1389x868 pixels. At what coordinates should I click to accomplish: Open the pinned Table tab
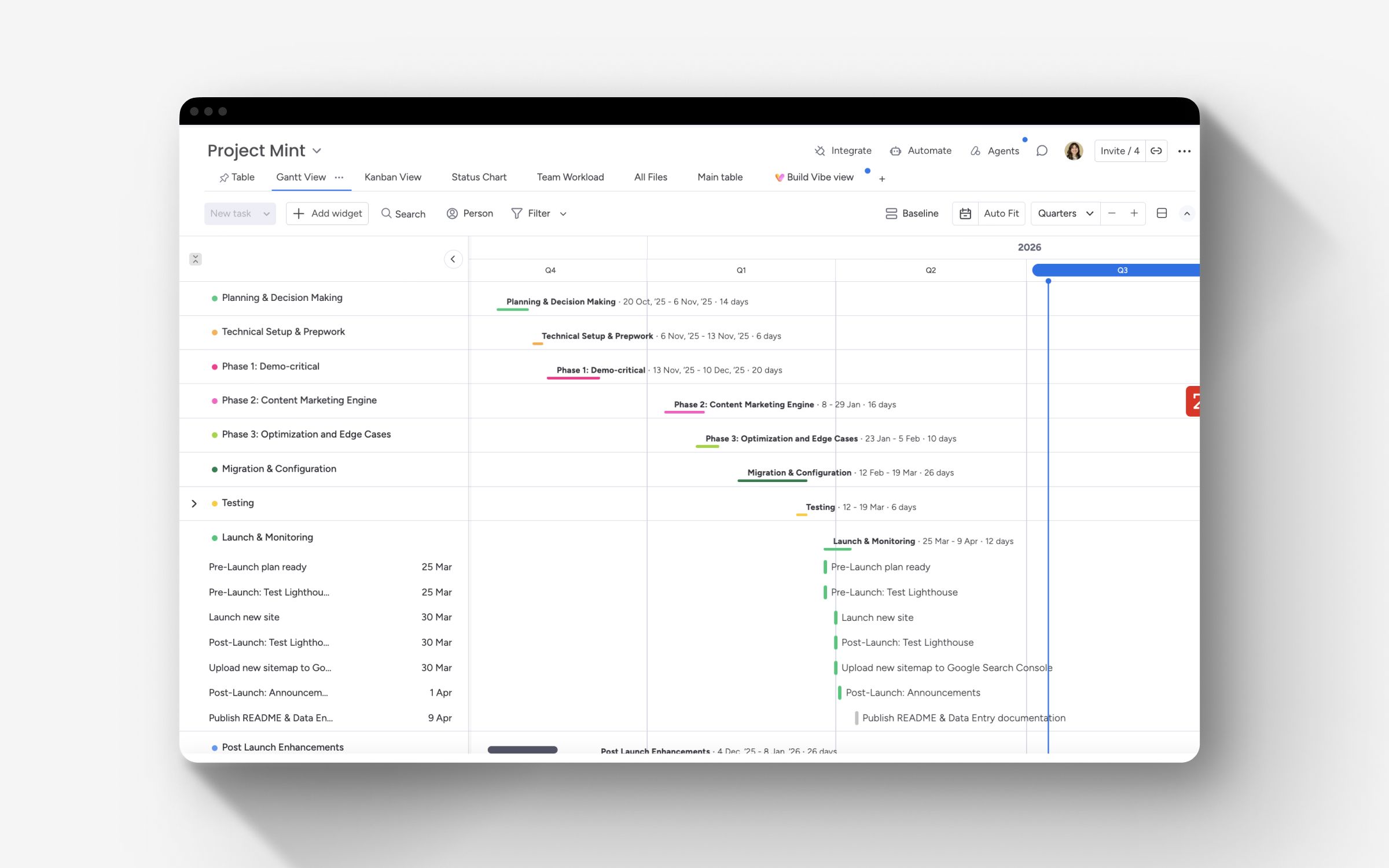pos(237,177)
